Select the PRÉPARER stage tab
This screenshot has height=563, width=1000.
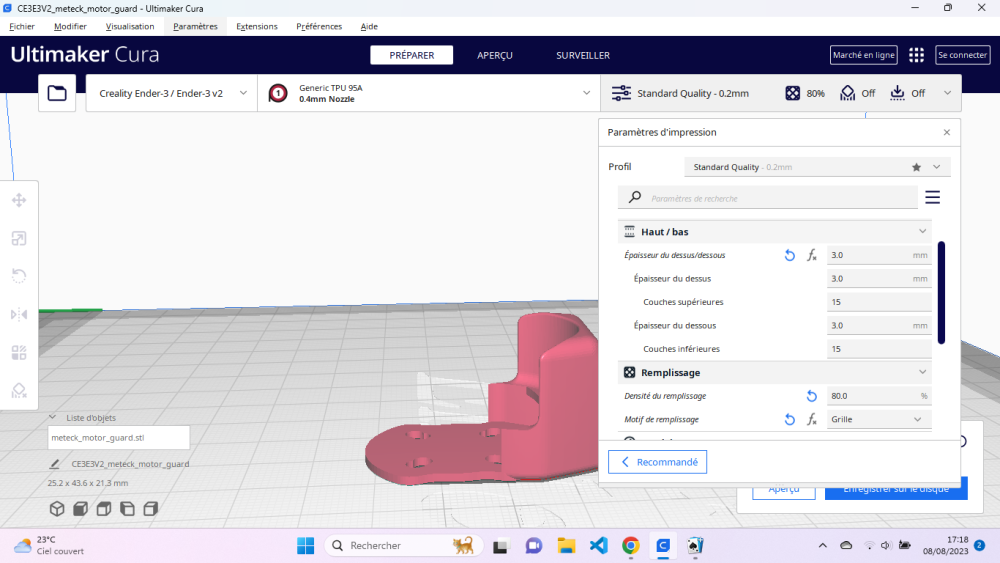tap(411, 55)
